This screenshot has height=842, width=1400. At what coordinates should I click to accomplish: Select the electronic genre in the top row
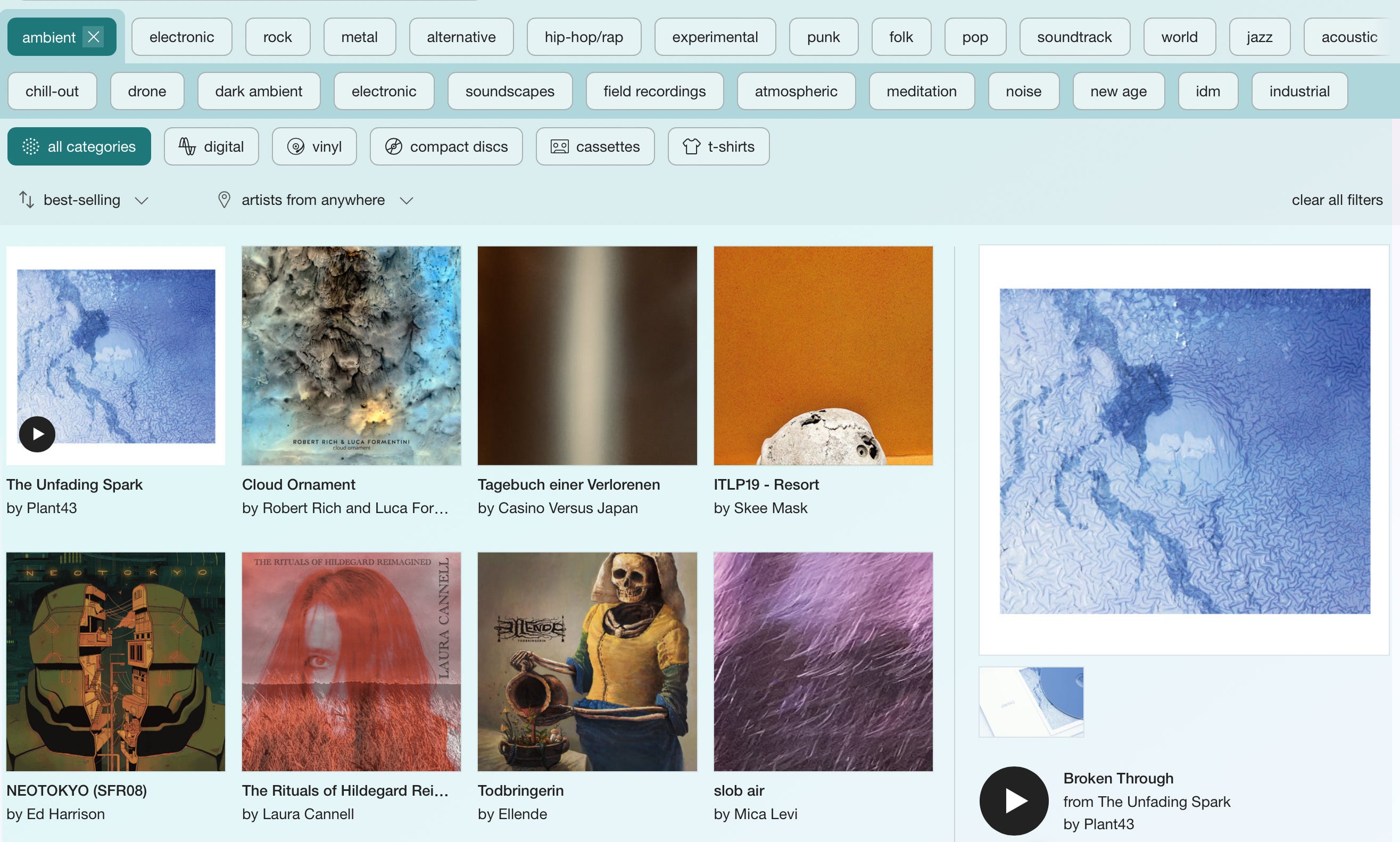click(x=181, y=37)
